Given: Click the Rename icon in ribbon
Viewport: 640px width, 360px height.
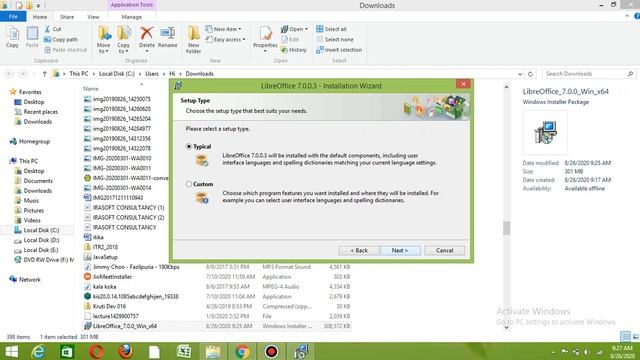Looking at the screenshot, I should (167, 38).
